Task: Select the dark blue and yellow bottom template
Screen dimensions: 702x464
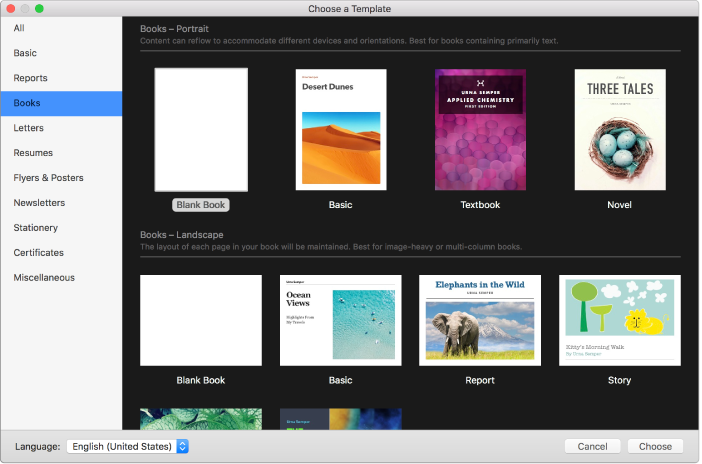Action: [x=341, y=419]
